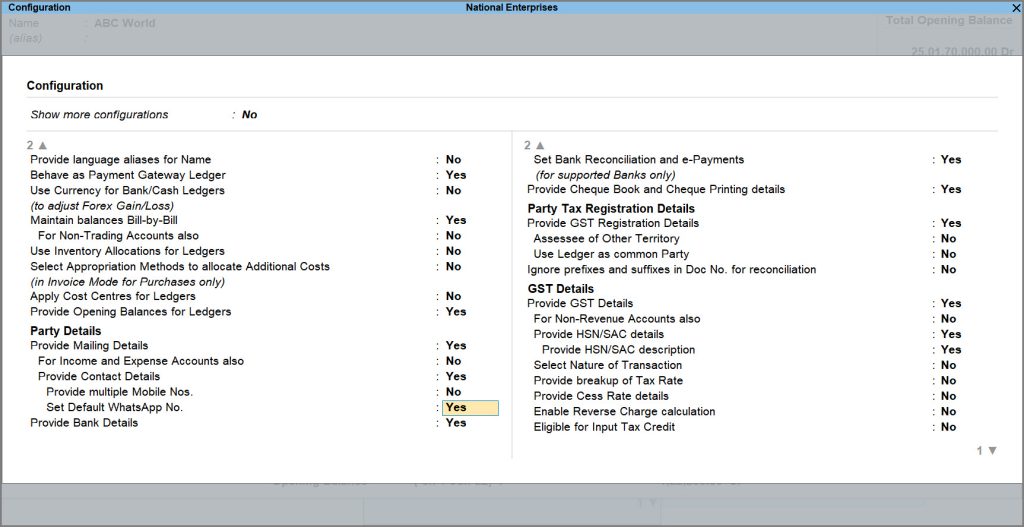Select 'Provide language aliases for Name' label

[x=121, y=160]
